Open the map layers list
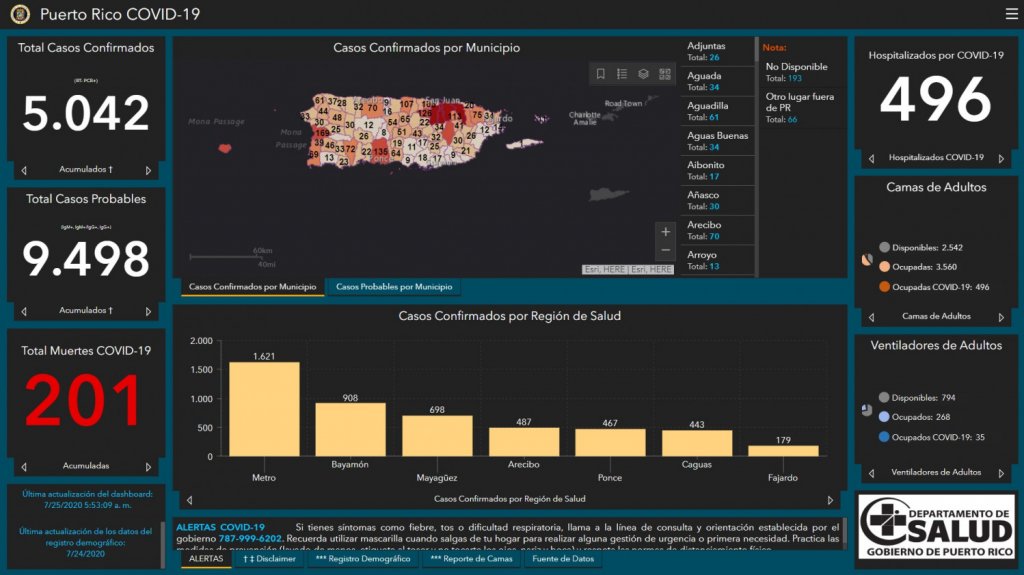1024x575 pixels. pyautogui.click(x=643, y=74)
